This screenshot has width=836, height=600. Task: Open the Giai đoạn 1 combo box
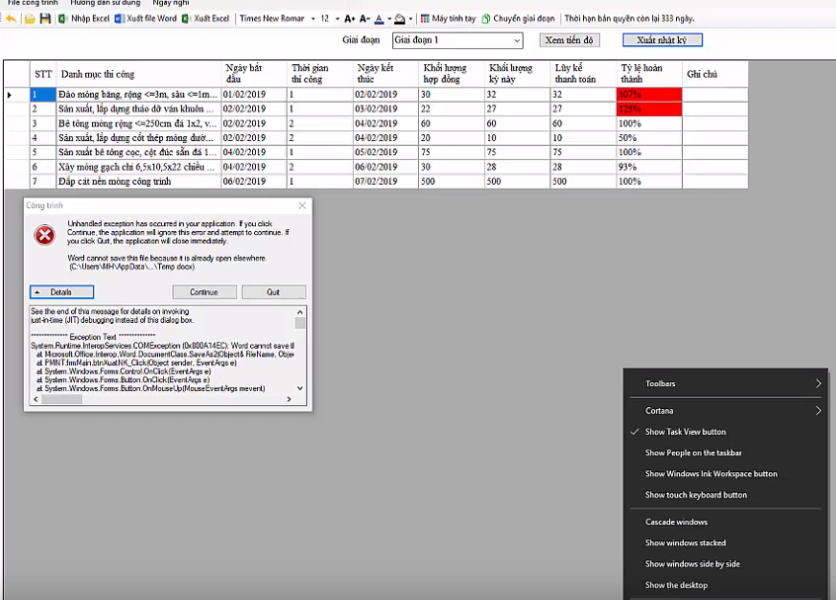(457, 40)
